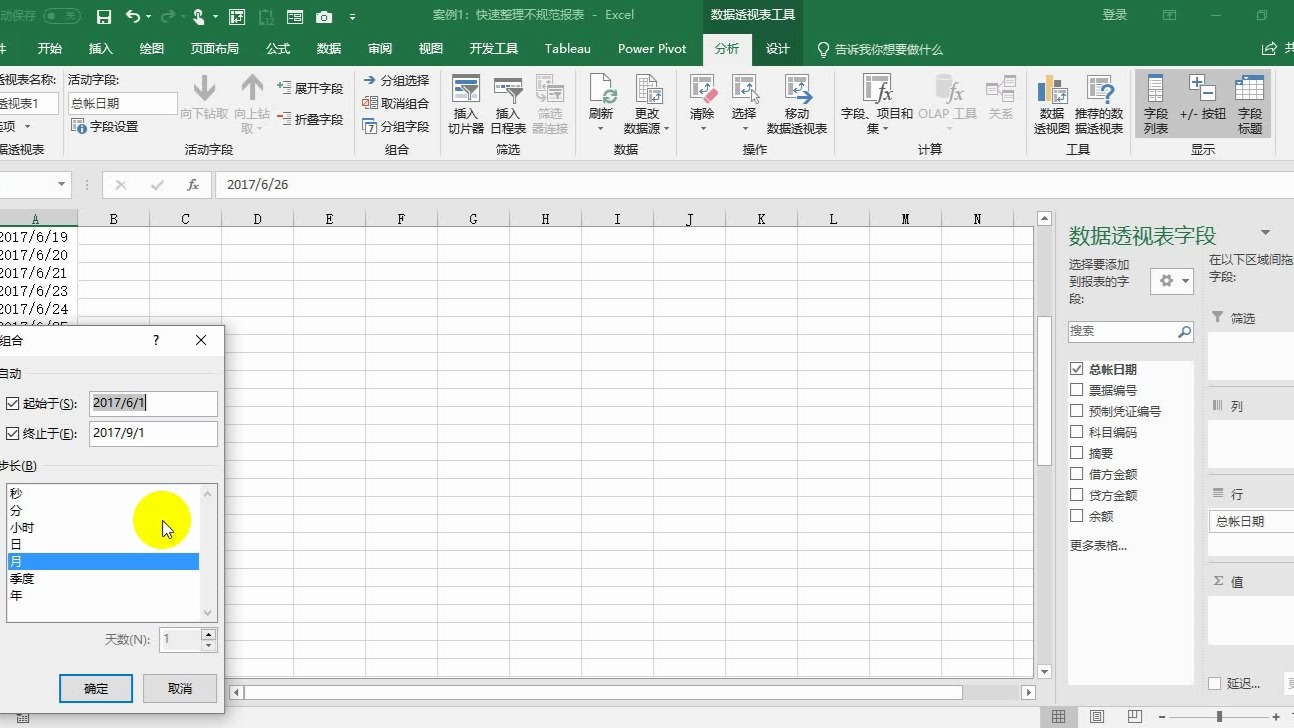The height and width of the screenshot is (728, 1294).
Task: Click Recommended PivotTables (推荐的数据透视表)
Action: pyautogui.click(x=1100, y=105)
